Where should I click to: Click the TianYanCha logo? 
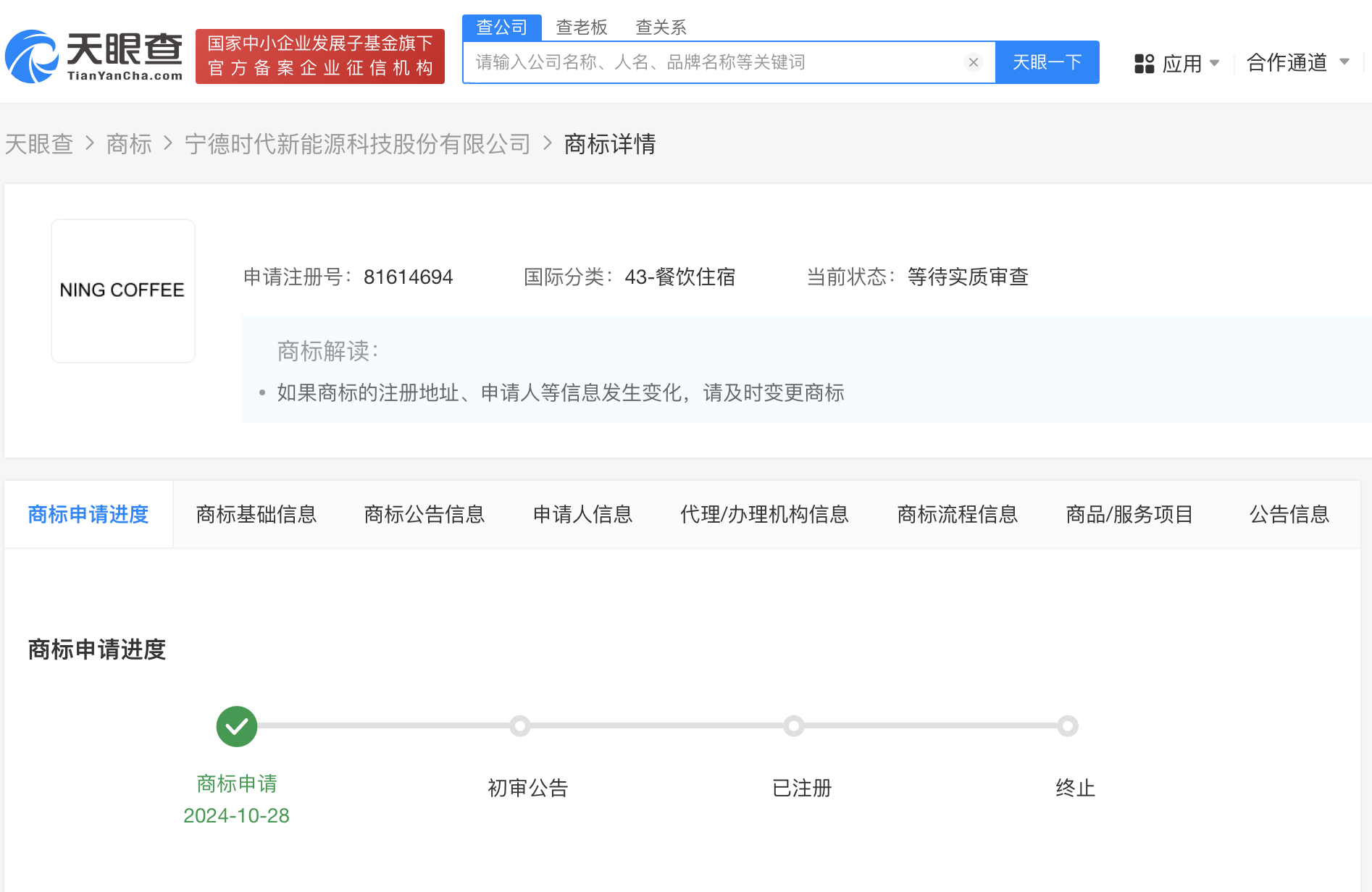[94, 56]
